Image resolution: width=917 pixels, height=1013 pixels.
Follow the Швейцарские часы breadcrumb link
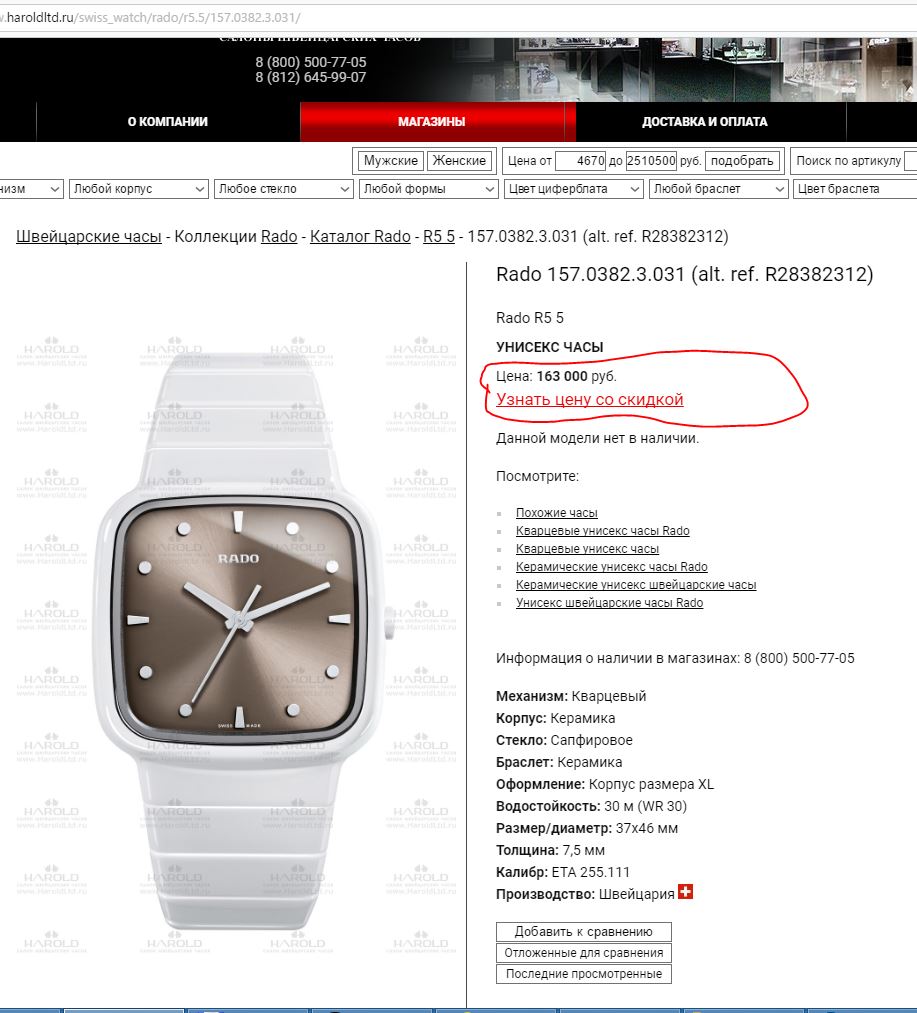point(89,236)
